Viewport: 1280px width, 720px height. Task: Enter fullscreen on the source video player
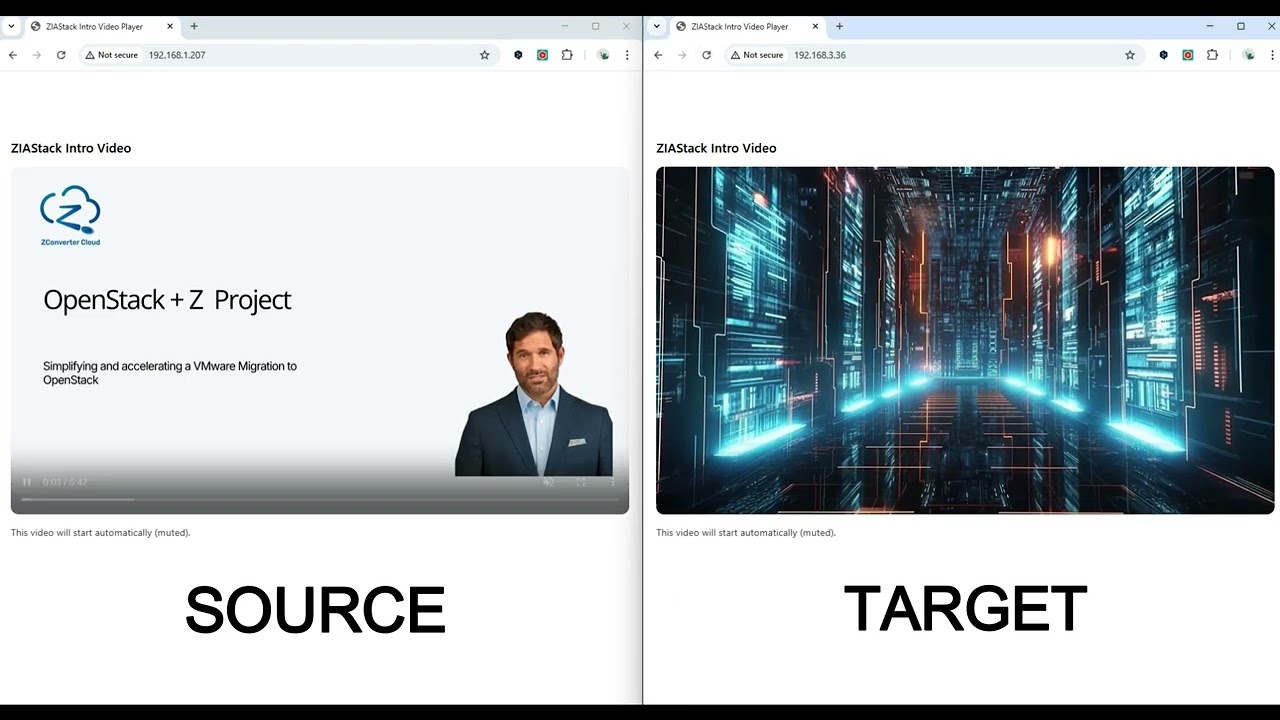point(581,482)
